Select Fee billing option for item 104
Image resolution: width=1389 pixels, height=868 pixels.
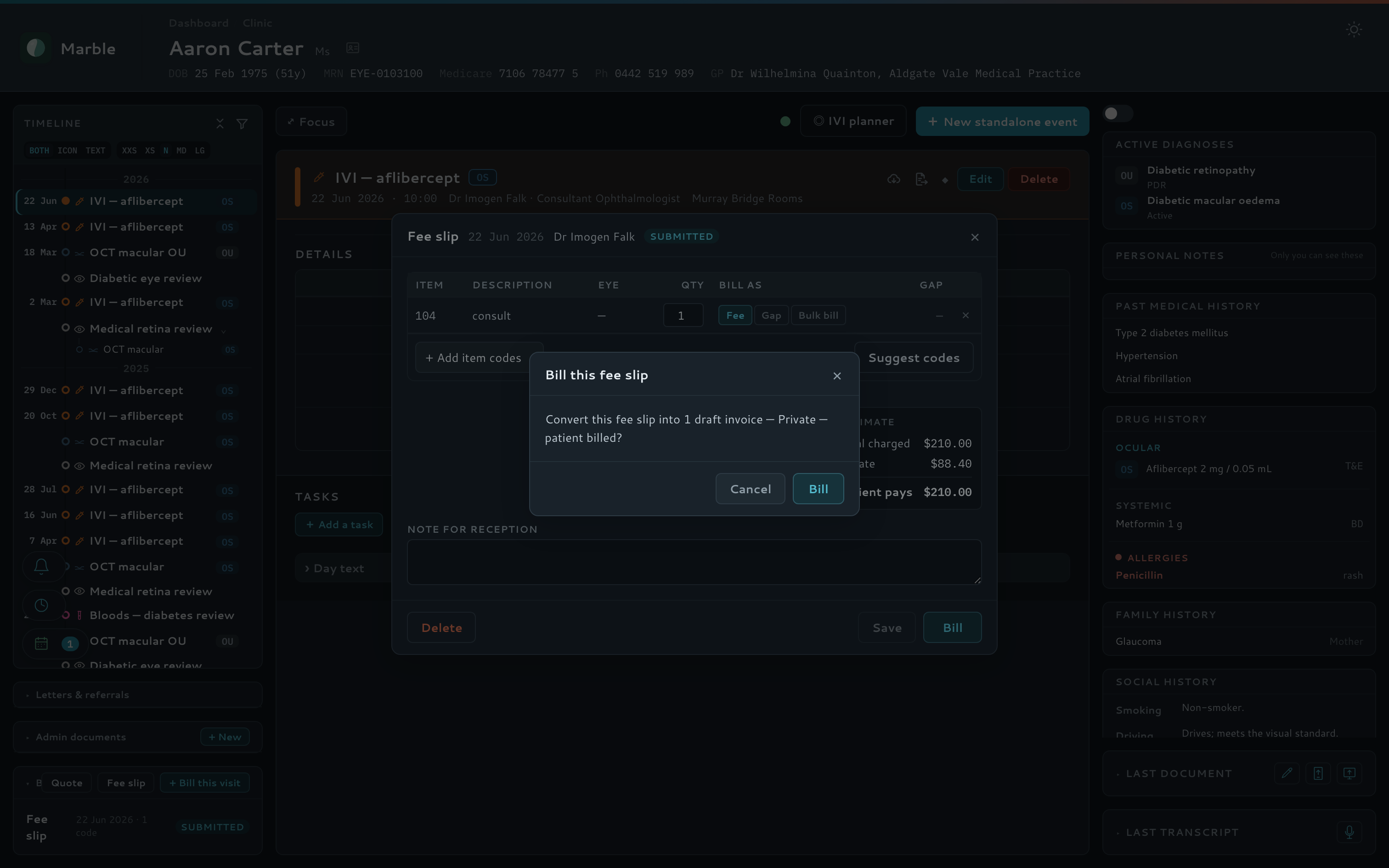click(x=734, y=315)
